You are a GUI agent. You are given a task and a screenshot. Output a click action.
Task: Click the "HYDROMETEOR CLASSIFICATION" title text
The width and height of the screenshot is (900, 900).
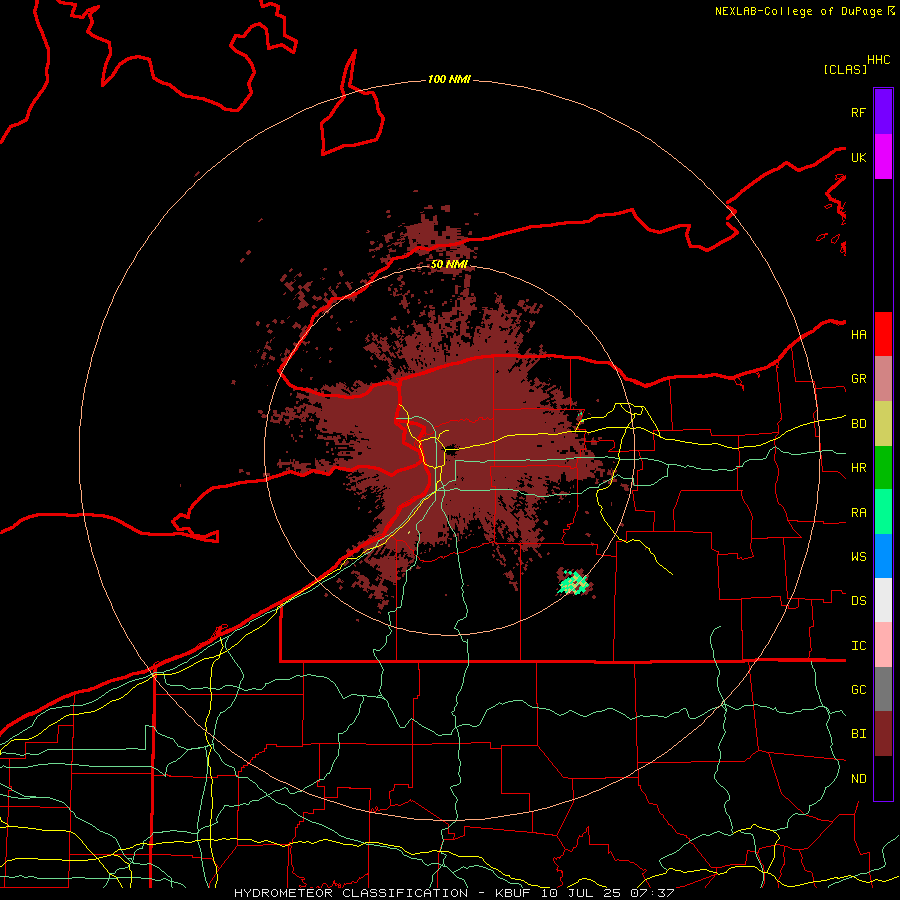point(351,893)
